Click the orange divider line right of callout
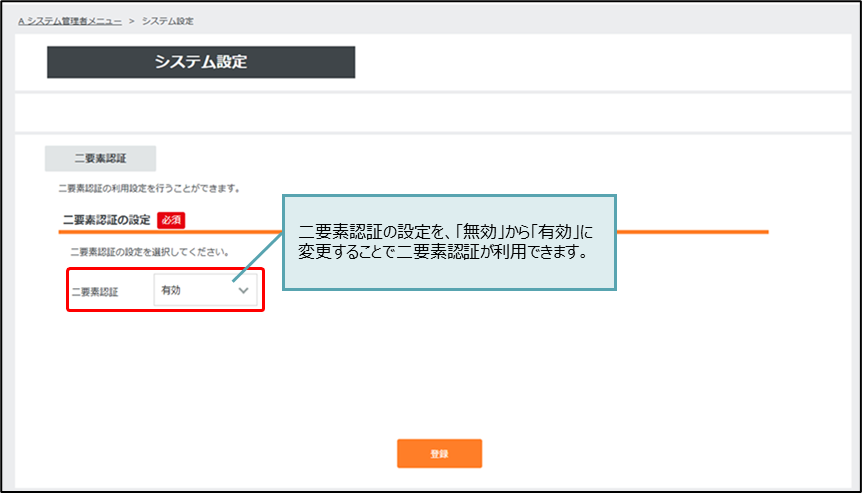This screenshot has width=862, height=493. click(690, 231)
